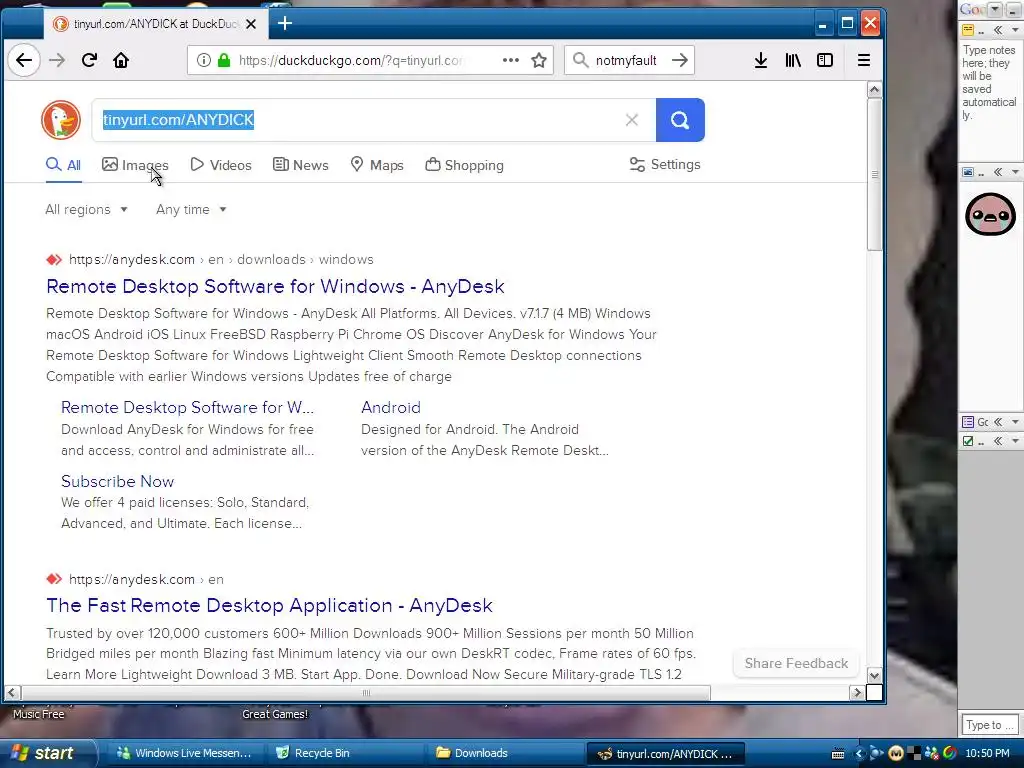The image size is (1024, 768).
Task: Open the notes gadget dropdown menu
Action: (1015, 30)
